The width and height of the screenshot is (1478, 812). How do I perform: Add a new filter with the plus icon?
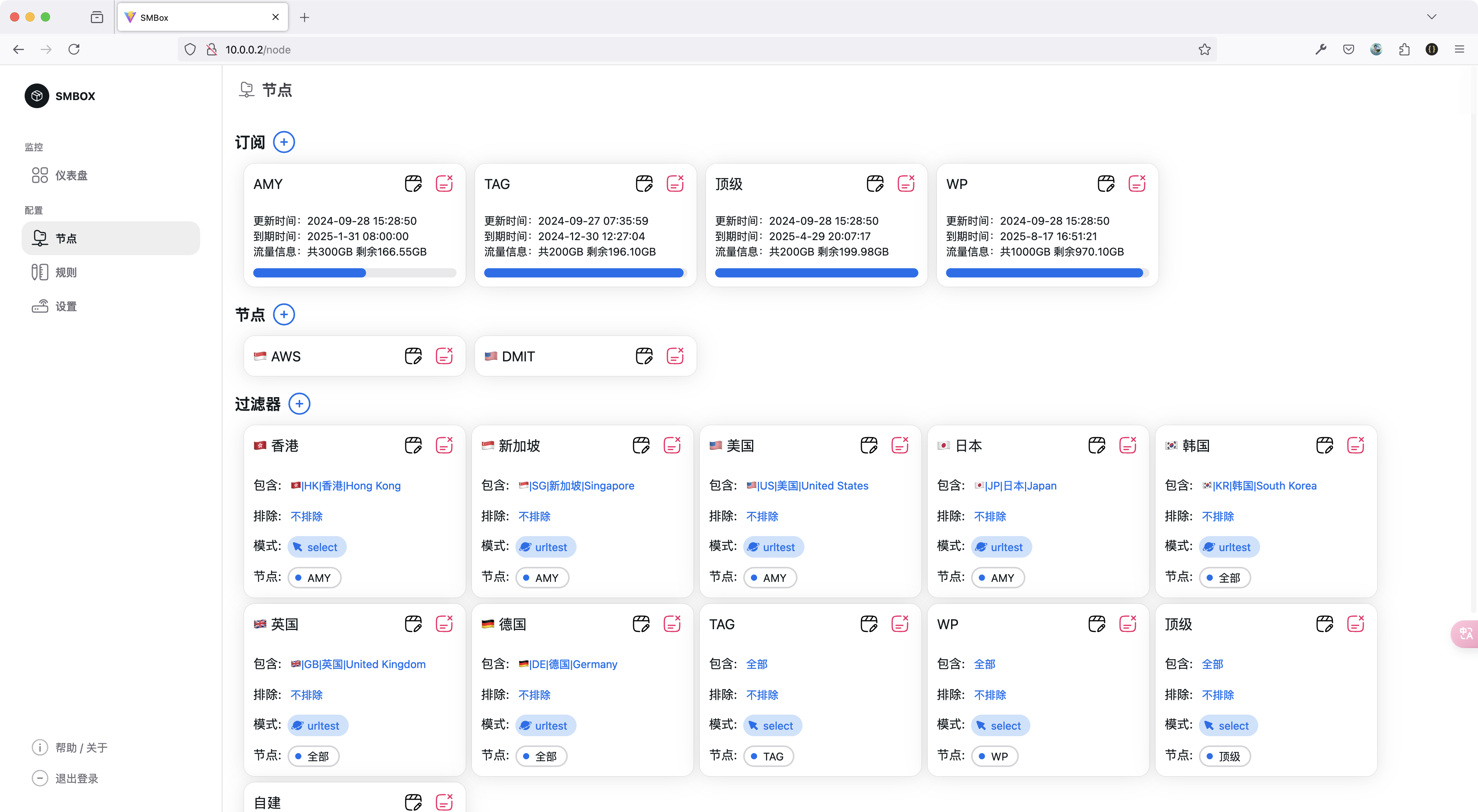299,403
